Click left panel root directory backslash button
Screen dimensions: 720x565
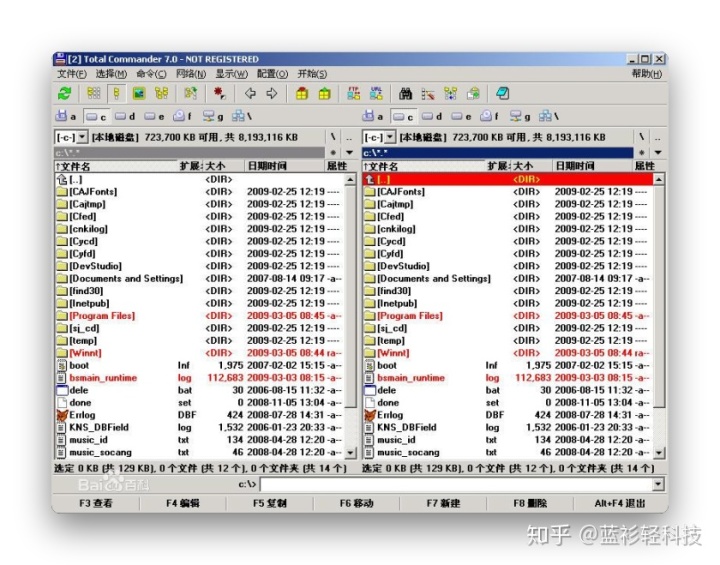pos(333,137)
